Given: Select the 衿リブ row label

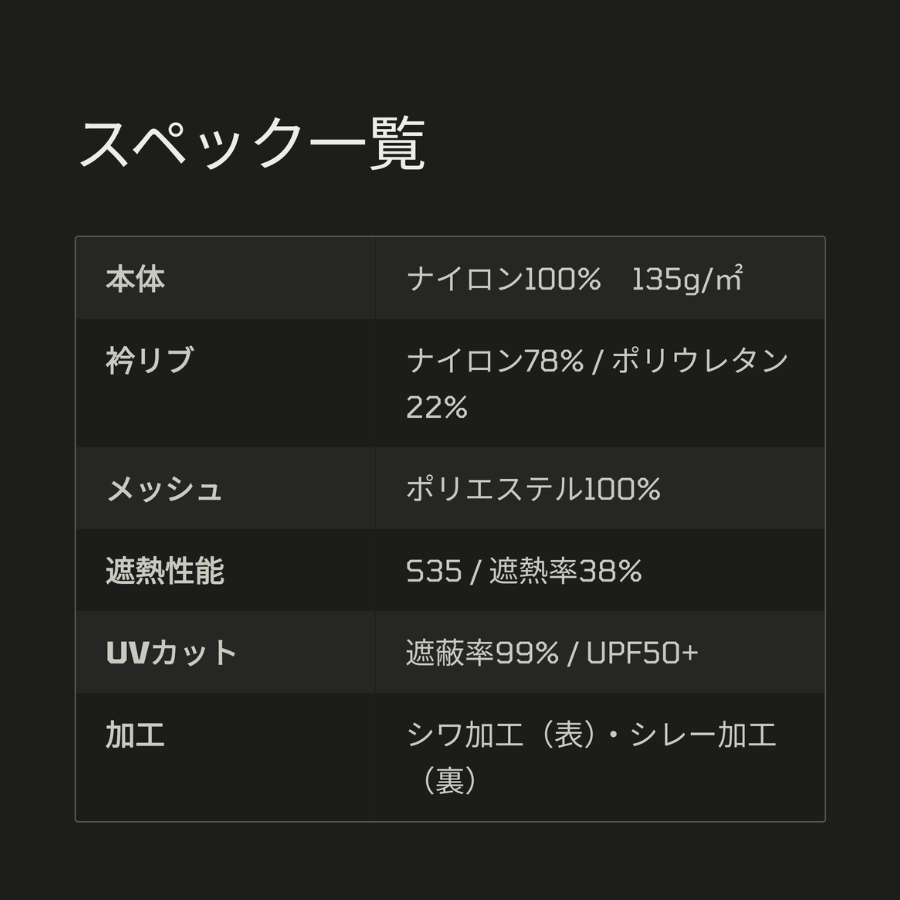Looking at the screenshot, I should [x=149, y=360].
